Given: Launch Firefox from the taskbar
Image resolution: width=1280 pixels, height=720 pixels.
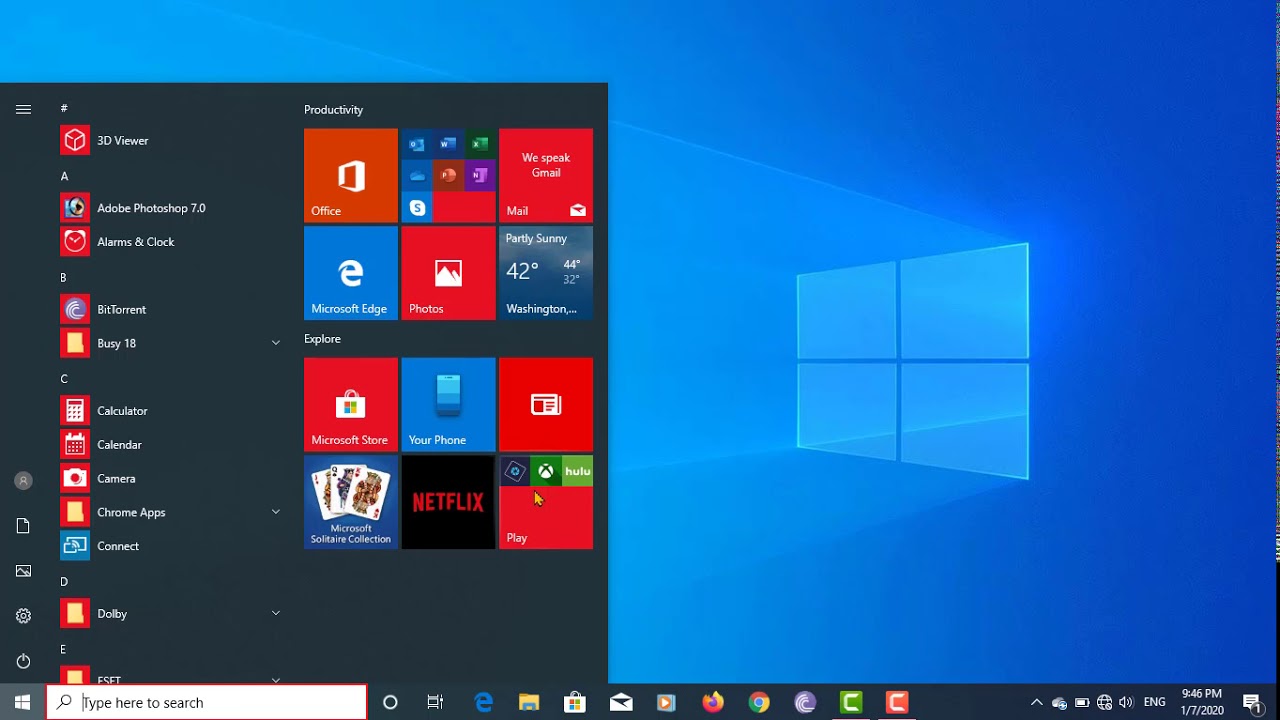Looking at the screenshot, I should click(713, 703).
